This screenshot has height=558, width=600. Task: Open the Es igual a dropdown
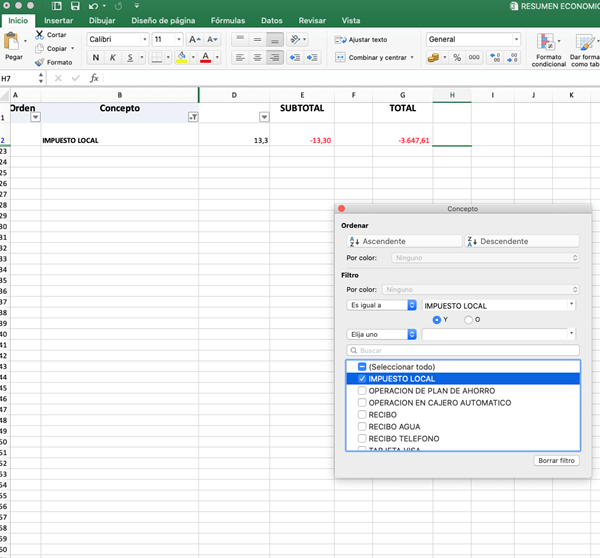tap(381, 305)
